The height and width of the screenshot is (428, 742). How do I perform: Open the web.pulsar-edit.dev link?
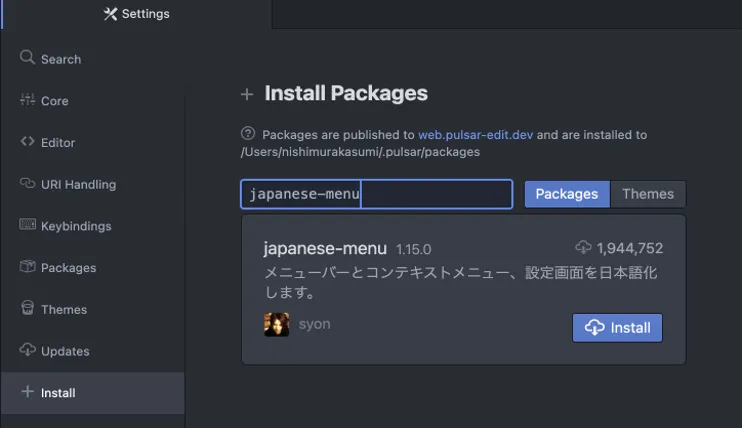[x=476, y=135]
